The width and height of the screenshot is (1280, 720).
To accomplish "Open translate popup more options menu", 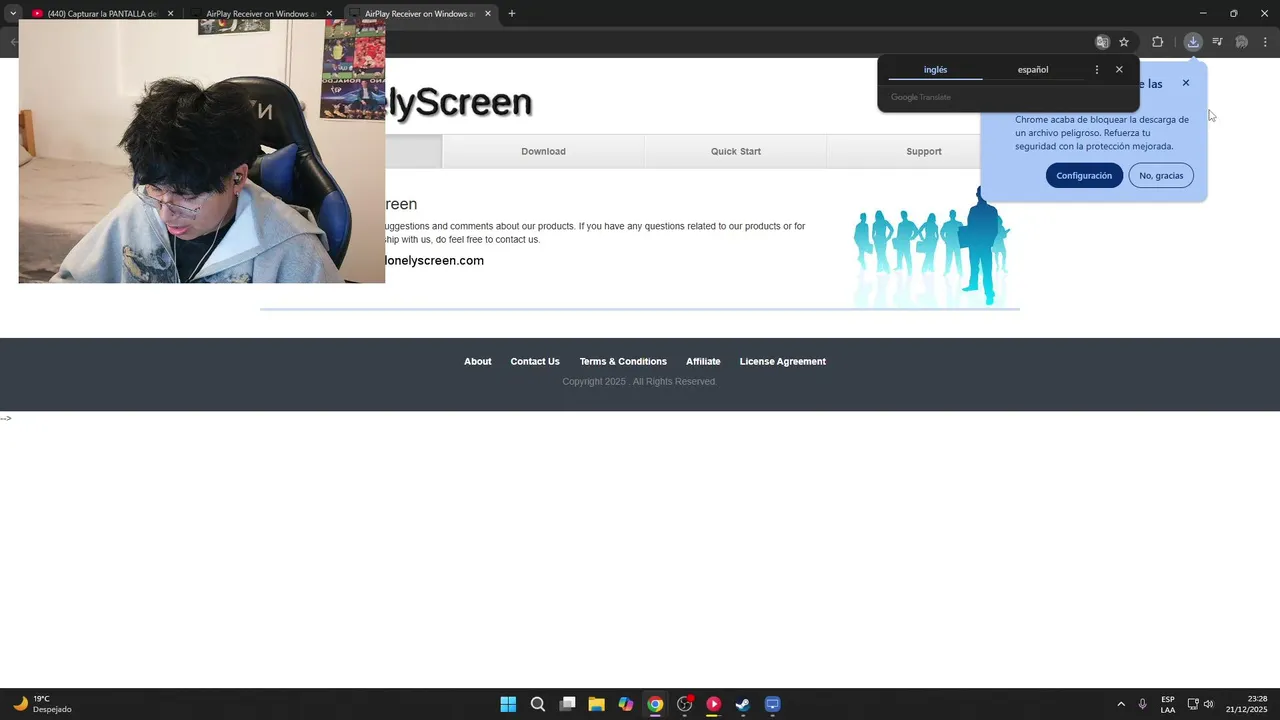I will coord(1097,70).
